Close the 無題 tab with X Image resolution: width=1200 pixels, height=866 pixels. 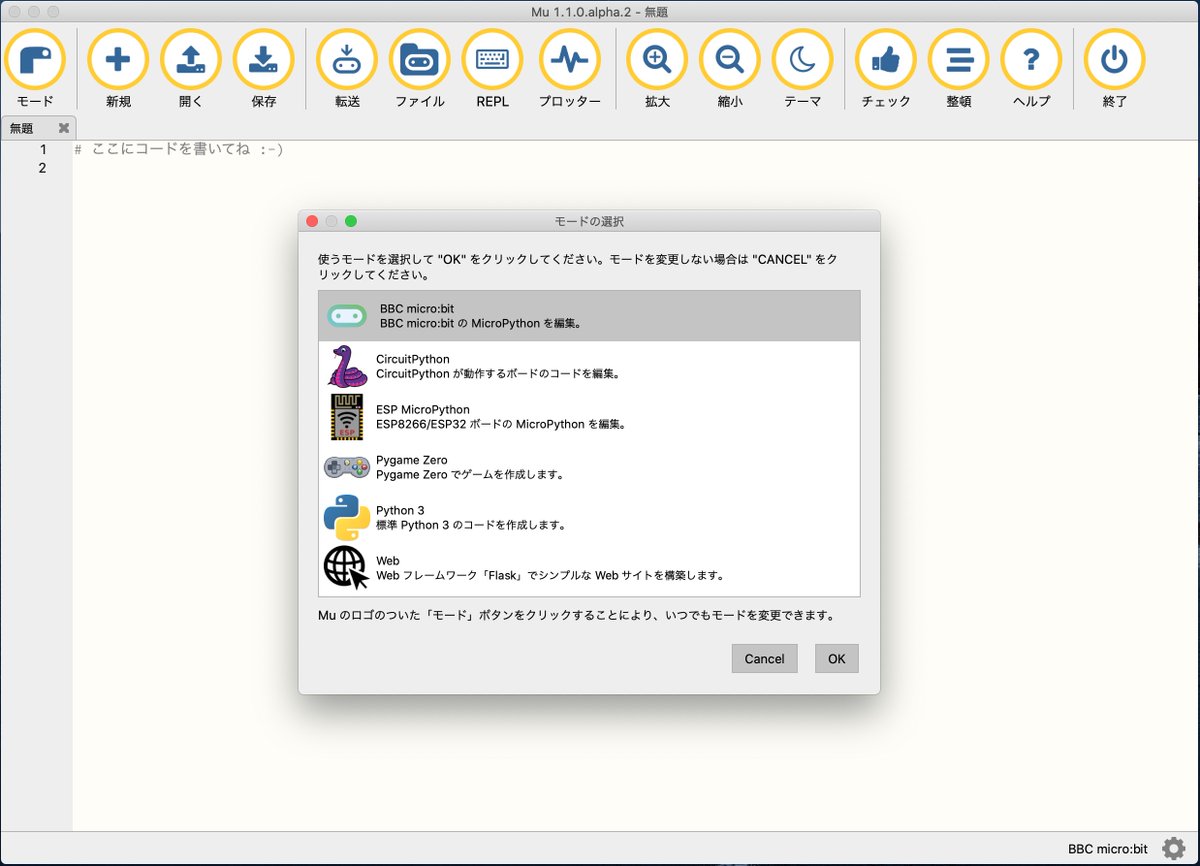(64, 128)
